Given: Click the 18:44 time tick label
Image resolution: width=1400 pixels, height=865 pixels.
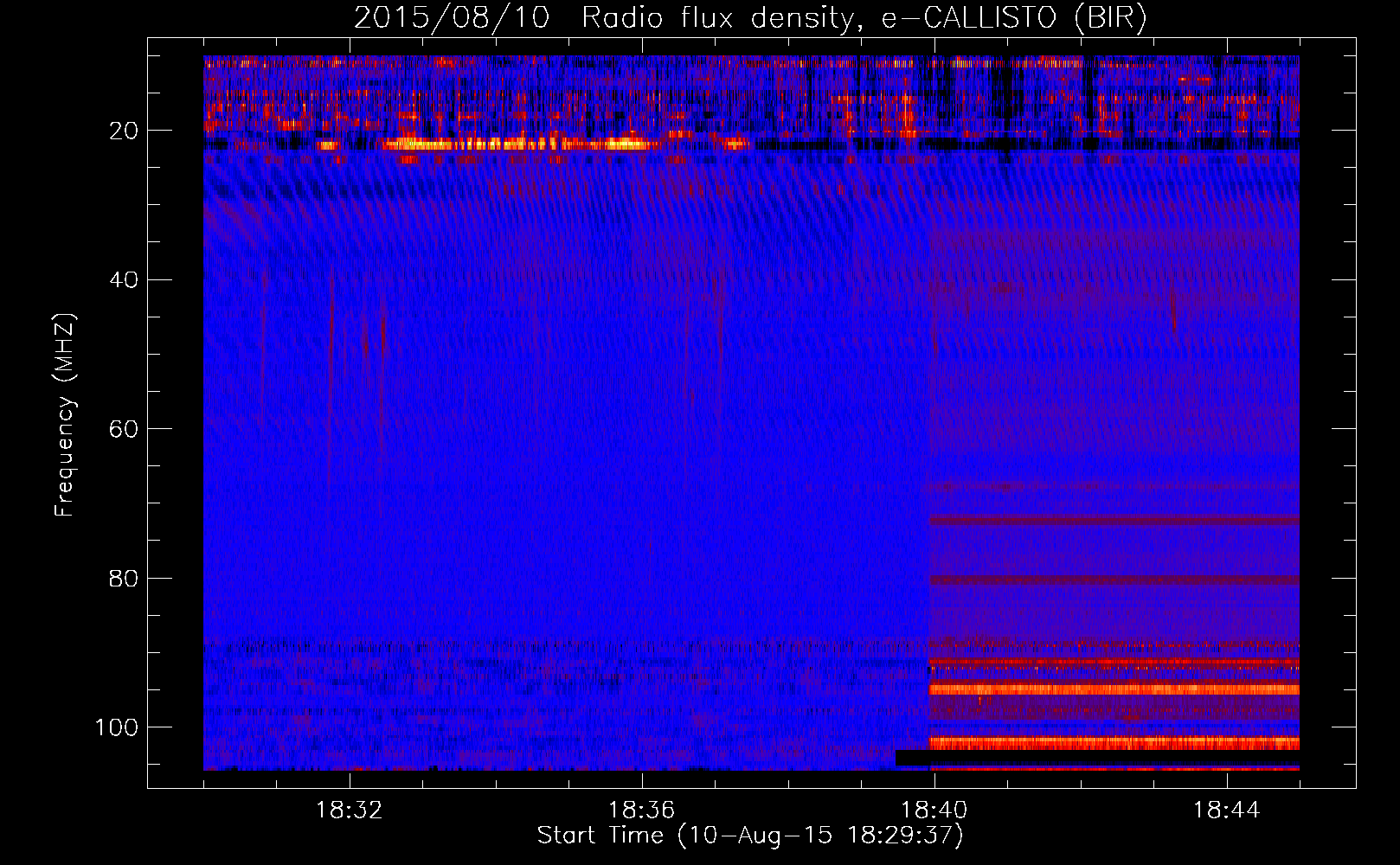Looking at the screenshot, I should point(1227,811).
